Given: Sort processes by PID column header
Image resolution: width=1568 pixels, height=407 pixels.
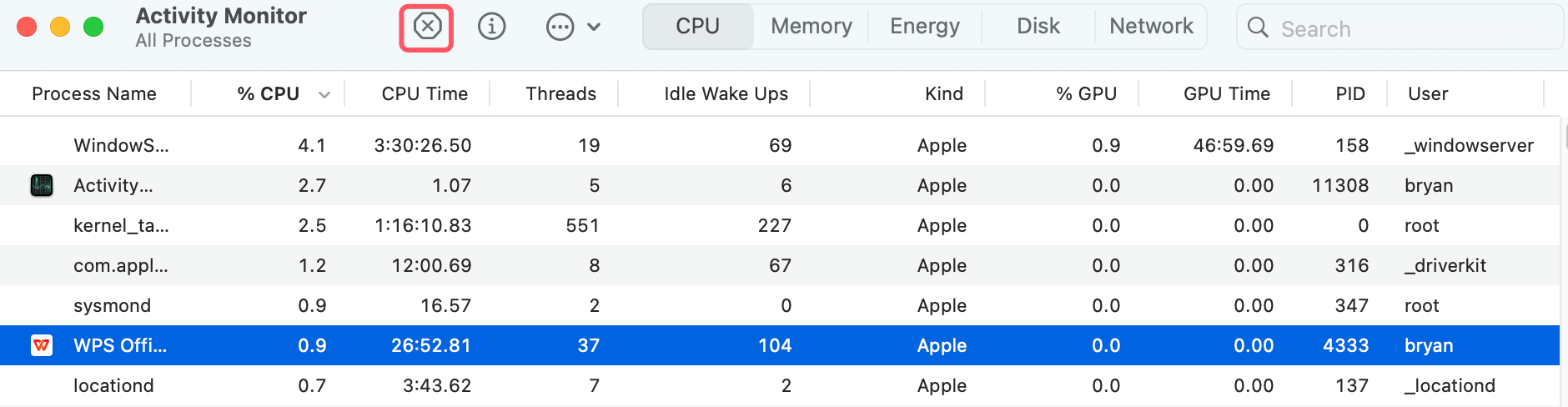Looking at the screenshot, I should coord(1349,94).
